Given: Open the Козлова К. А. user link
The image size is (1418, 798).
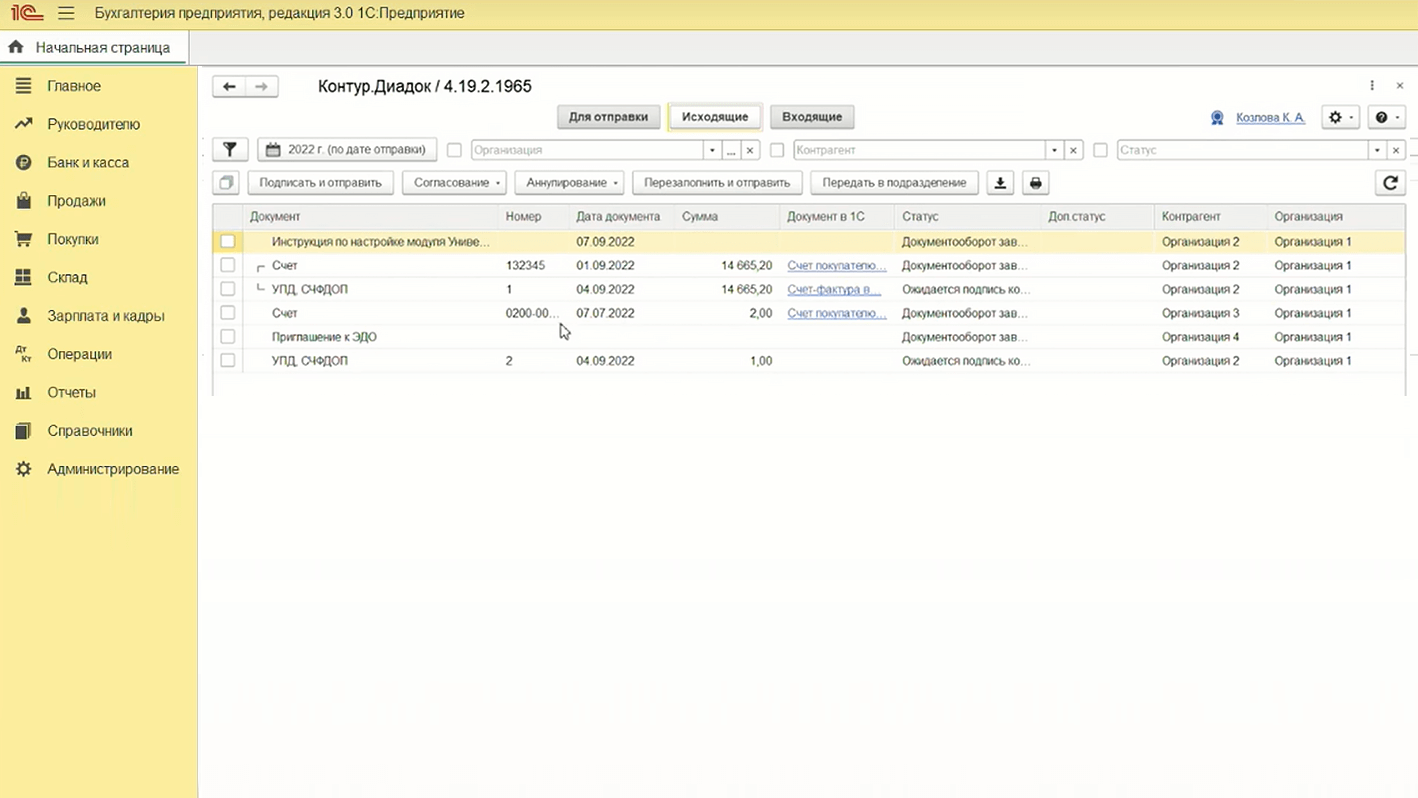Looking at the screenshot, I should [1270, 118].
